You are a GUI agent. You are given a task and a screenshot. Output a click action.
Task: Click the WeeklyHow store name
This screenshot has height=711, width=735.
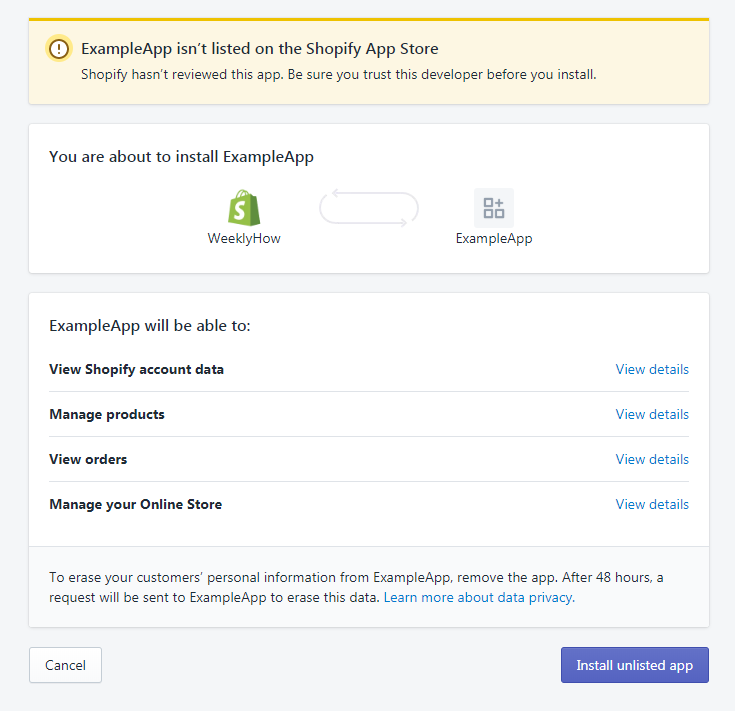tap(244, 238)
